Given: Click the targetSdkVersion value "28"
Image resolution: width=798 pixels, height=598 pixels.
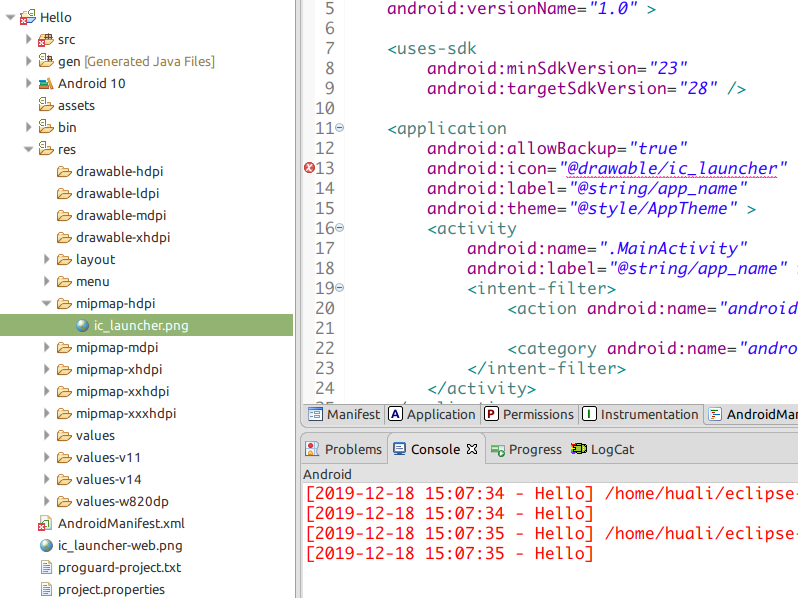Looking at the screenshot, I should click(x=698, y=89).
